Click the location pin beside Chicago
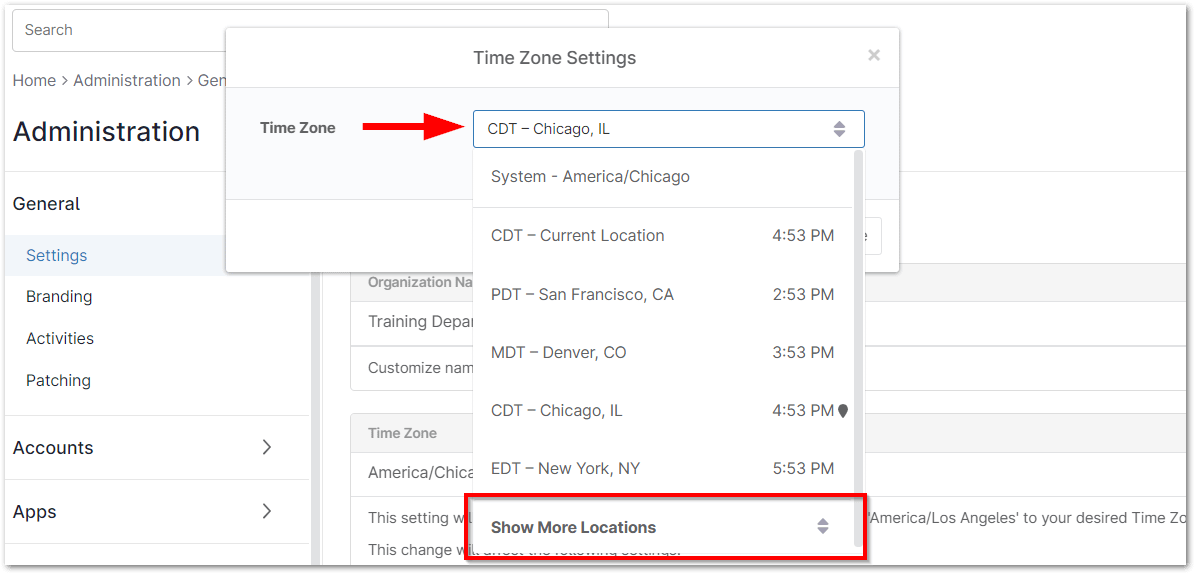The height and width of the screenshot is (574, 1195). coord(843,411)
